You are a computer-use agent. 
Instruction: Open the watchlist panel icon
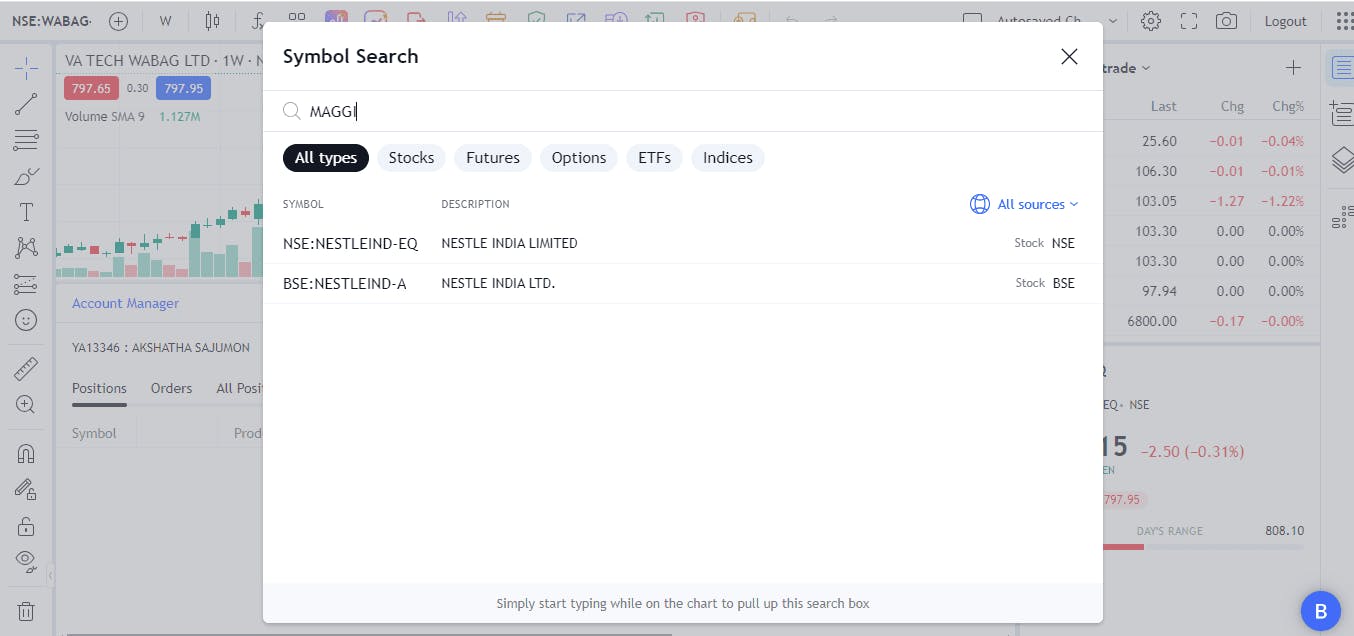pyautogui.click(x=1341, y=68)
